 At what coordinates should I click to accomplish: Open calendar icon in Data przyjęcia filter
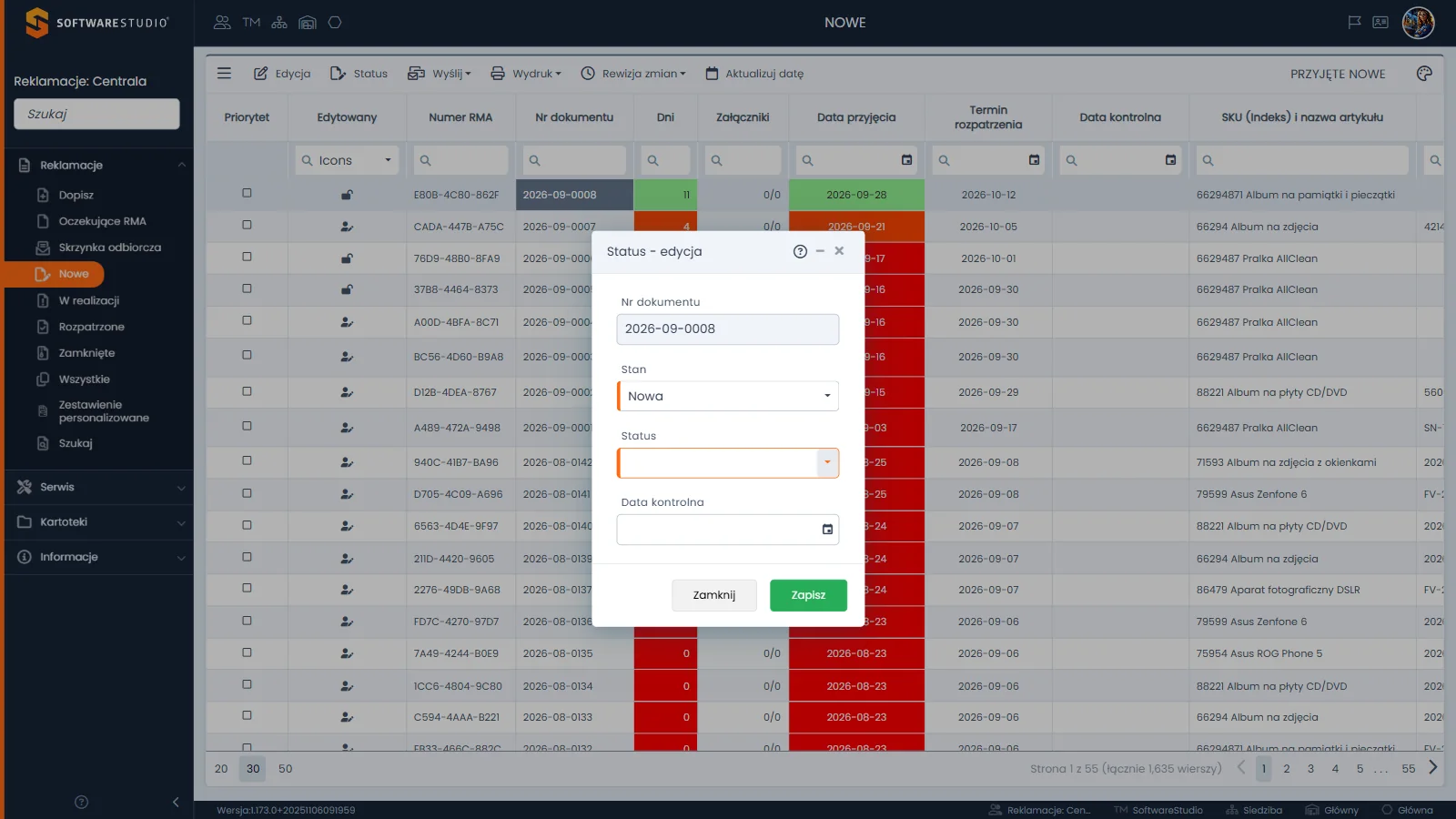point(906,160)
